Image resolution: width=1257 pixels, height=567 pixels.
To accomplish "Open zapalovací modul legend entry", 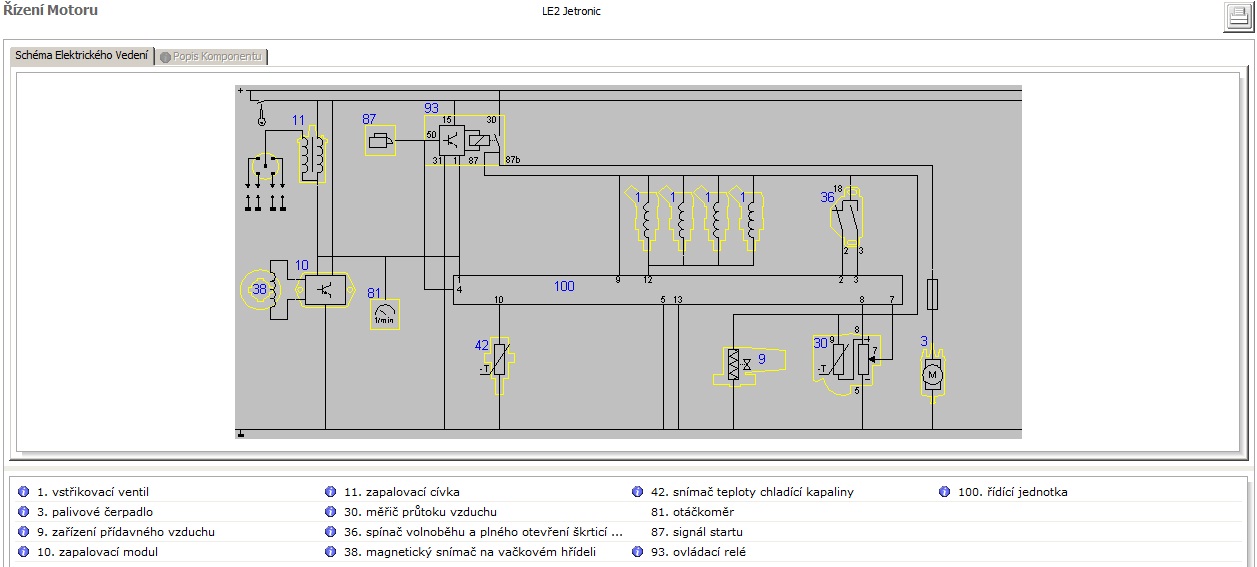I will [97, 552].
